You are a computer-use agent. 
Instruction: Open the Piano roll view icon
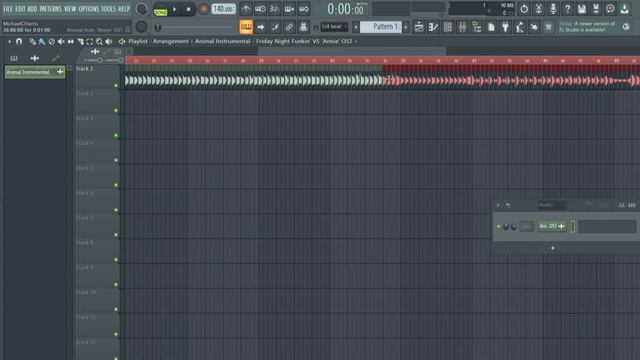[433, 27]
